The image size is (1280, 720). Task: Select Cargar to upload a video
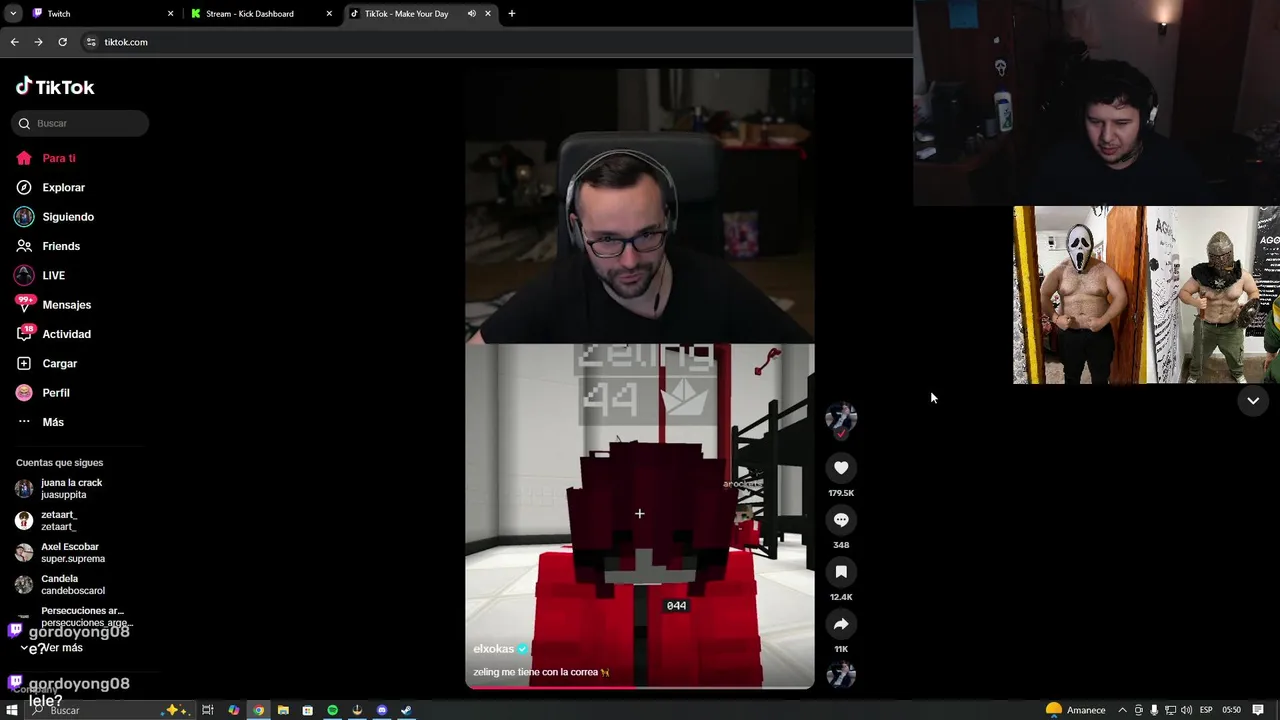pos(47,363)
